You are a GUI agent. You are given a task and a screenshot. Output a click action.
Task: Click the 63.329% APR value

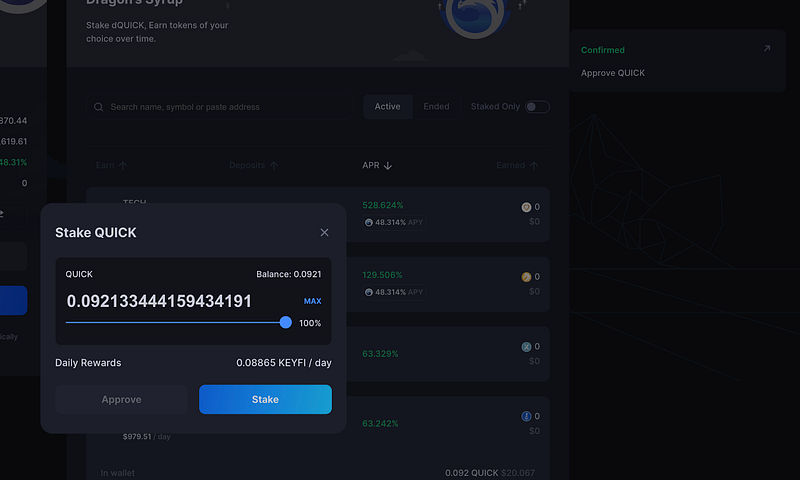pyautogui.click(x=380, y=353)
